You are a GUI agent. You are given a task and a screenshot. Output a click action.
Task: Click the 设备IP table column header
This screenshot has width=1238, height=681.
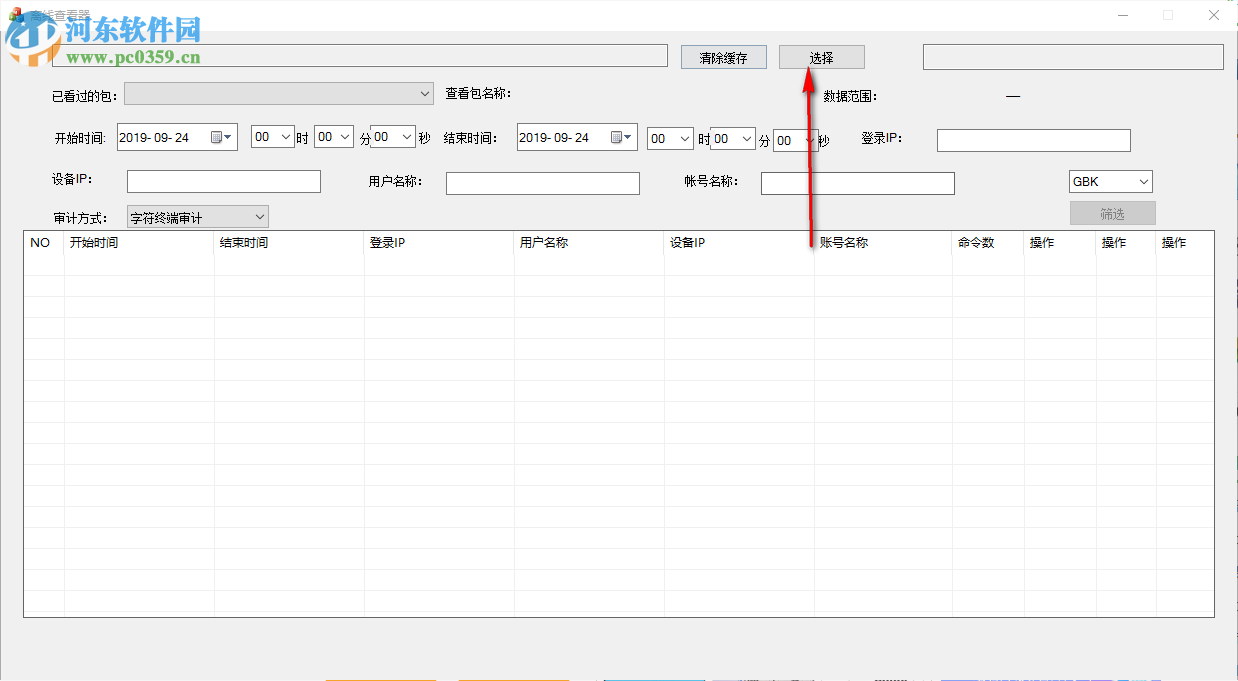740,243
